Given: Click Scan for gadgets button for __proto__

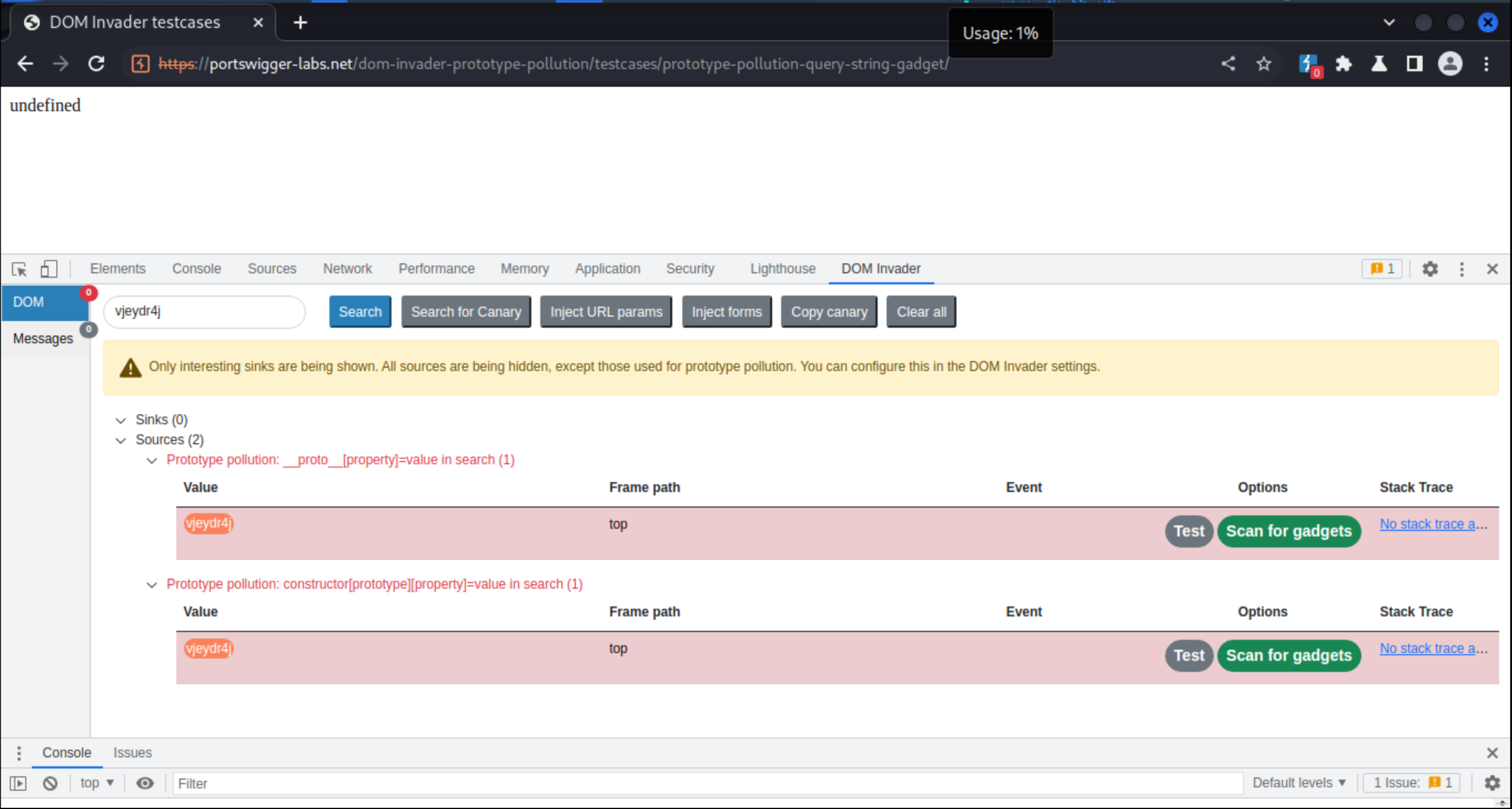Looking at the screenshot, I should click(x=1288, y=530).
